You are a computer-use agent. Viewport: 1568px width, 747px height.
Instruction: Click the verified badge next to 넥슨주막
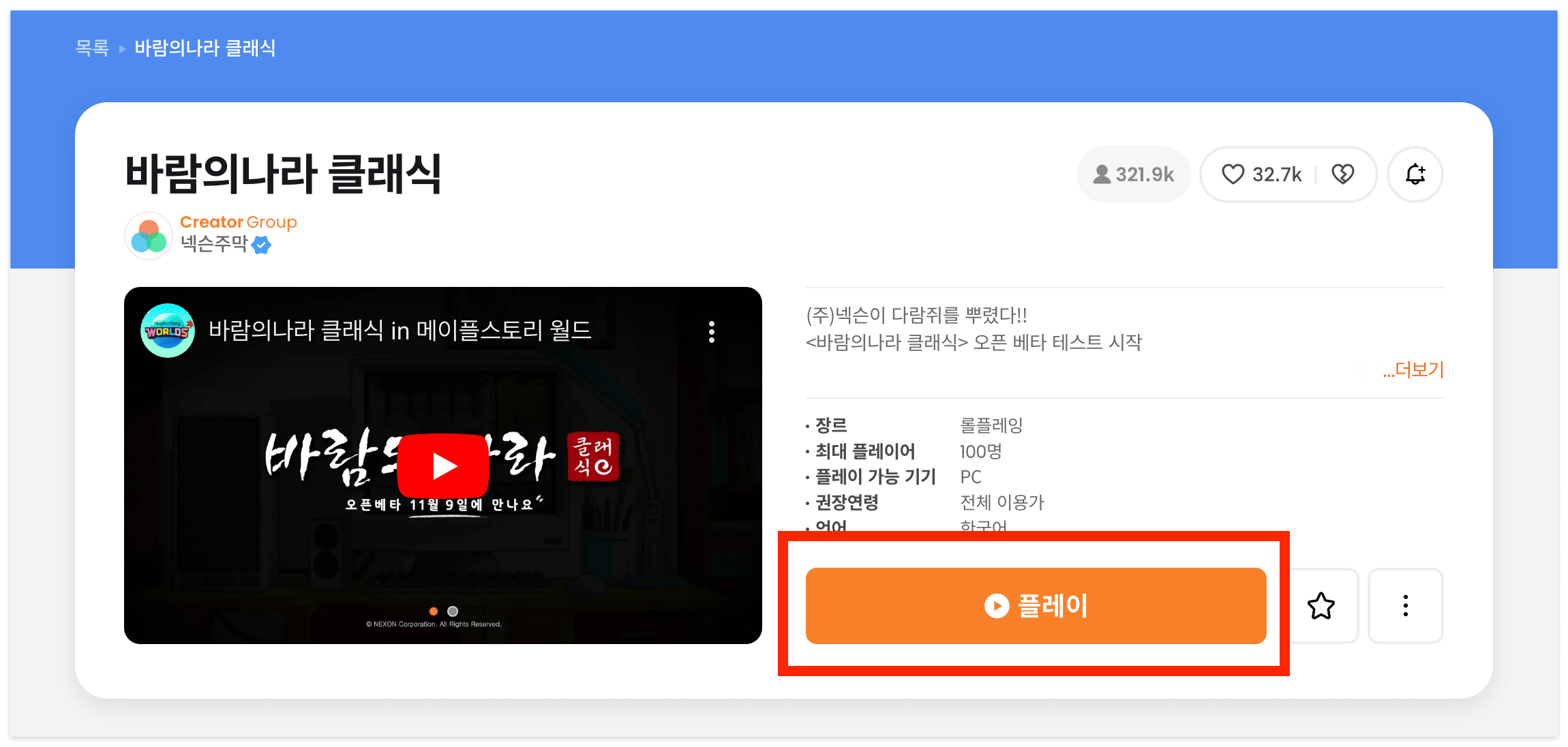261,245
